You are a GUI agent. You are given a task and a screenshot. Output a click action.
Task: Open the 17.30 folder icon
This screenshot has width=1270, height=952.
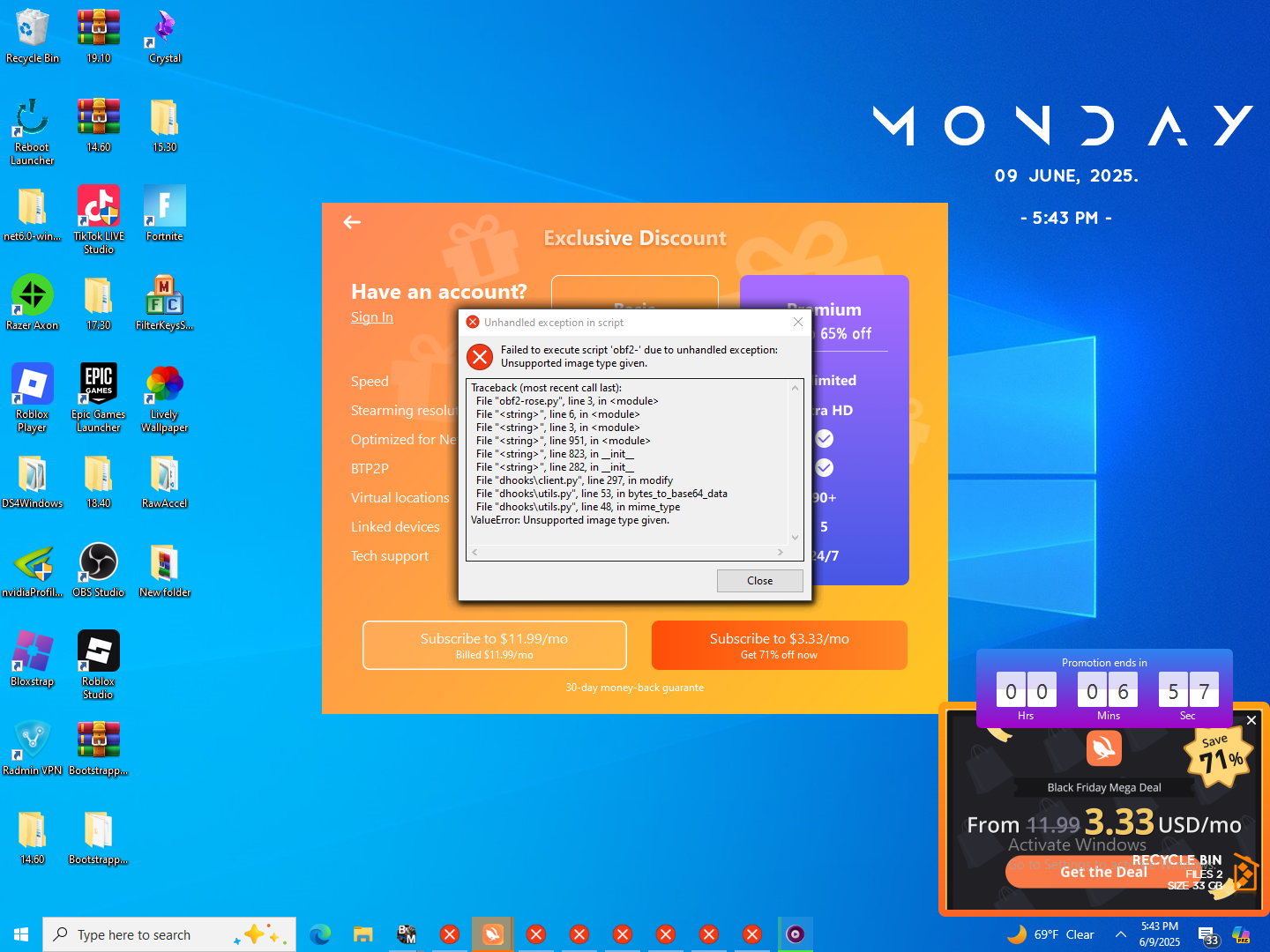coord(99,303)
